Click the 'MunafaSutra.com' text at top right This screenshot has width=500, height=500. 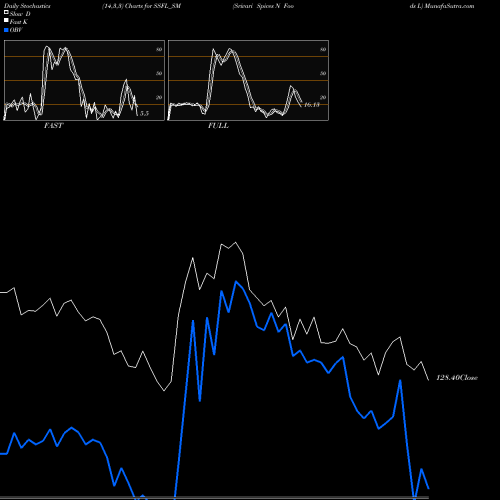[x=449, y=6]
